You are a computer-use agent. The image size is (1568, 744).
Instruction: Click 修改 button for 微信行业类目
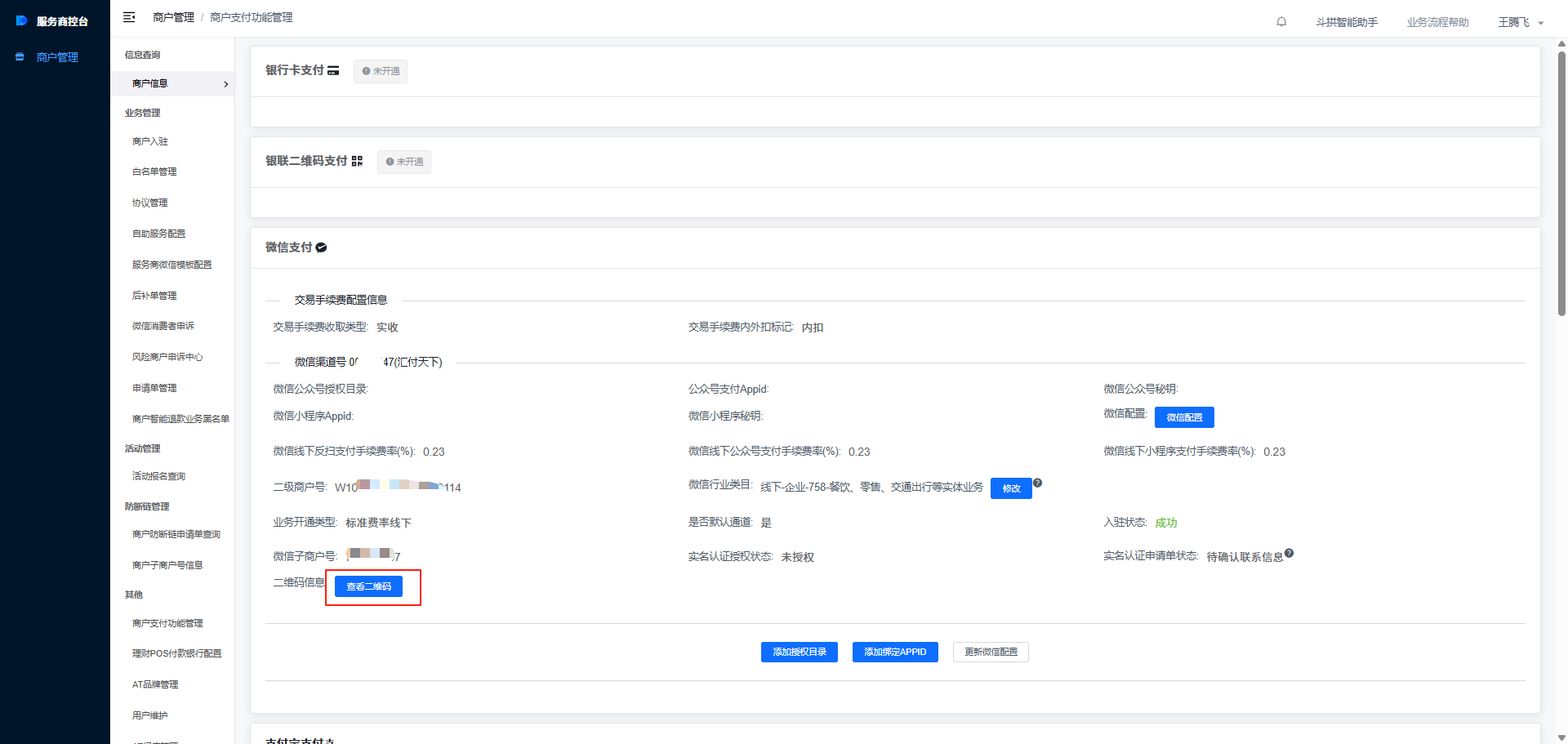tap(1011, 488)
